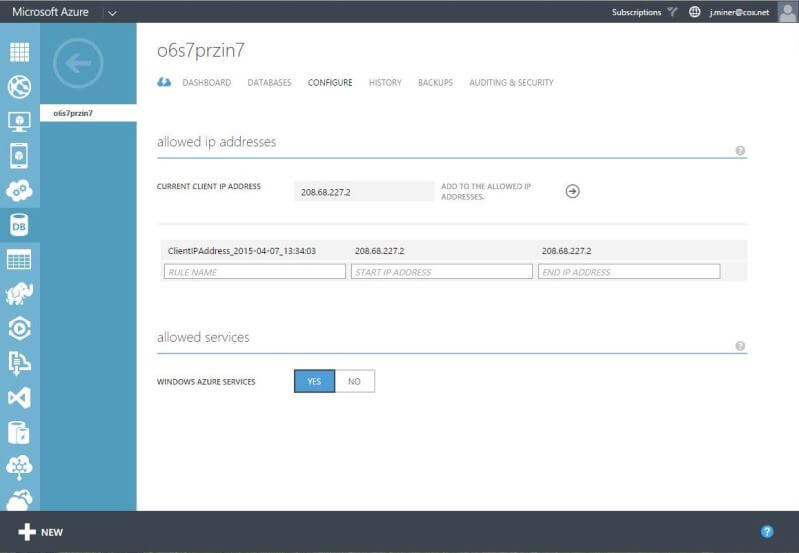Set Windows Azure Services to No
Viewport: 799px width, 553px height.
[x=354, y=381]
